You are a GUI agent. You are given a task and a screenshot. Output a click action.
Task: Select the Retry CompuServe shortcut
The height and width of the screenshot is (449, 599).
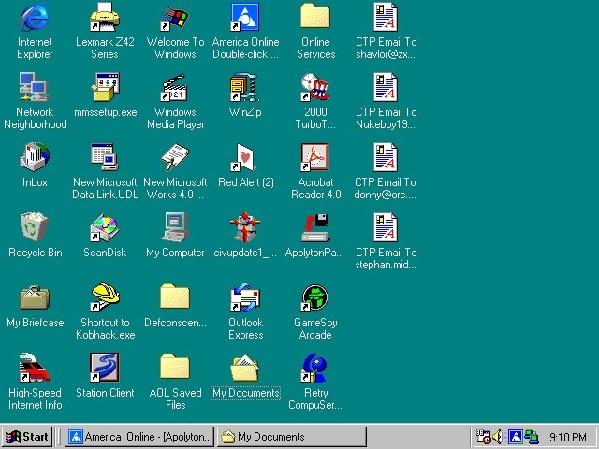point(315,368)
